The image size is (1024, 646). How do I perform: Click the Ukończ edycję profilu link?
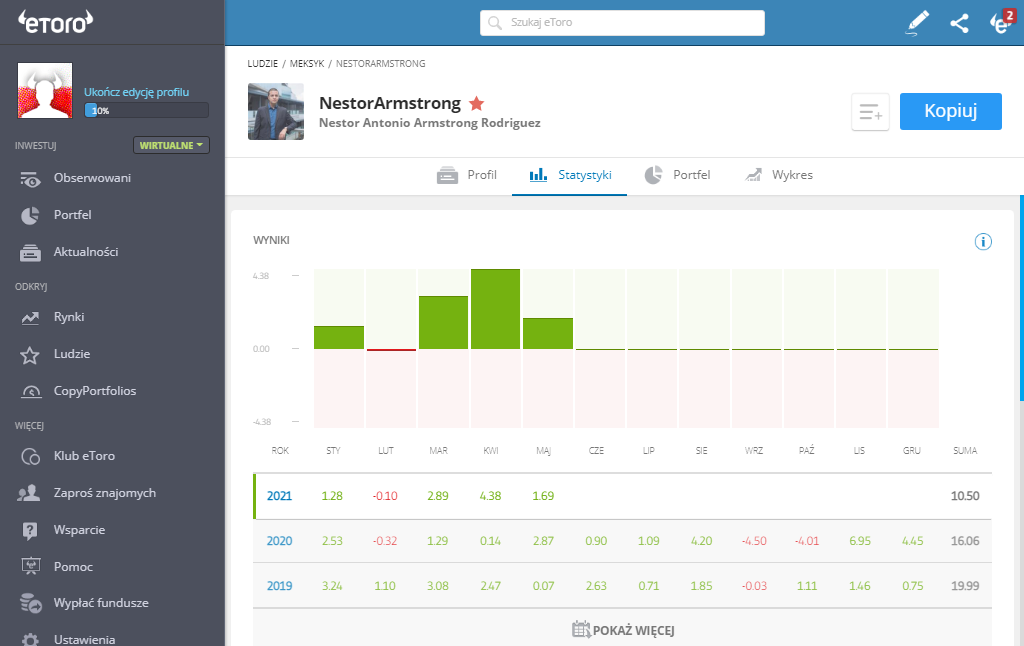136,92
